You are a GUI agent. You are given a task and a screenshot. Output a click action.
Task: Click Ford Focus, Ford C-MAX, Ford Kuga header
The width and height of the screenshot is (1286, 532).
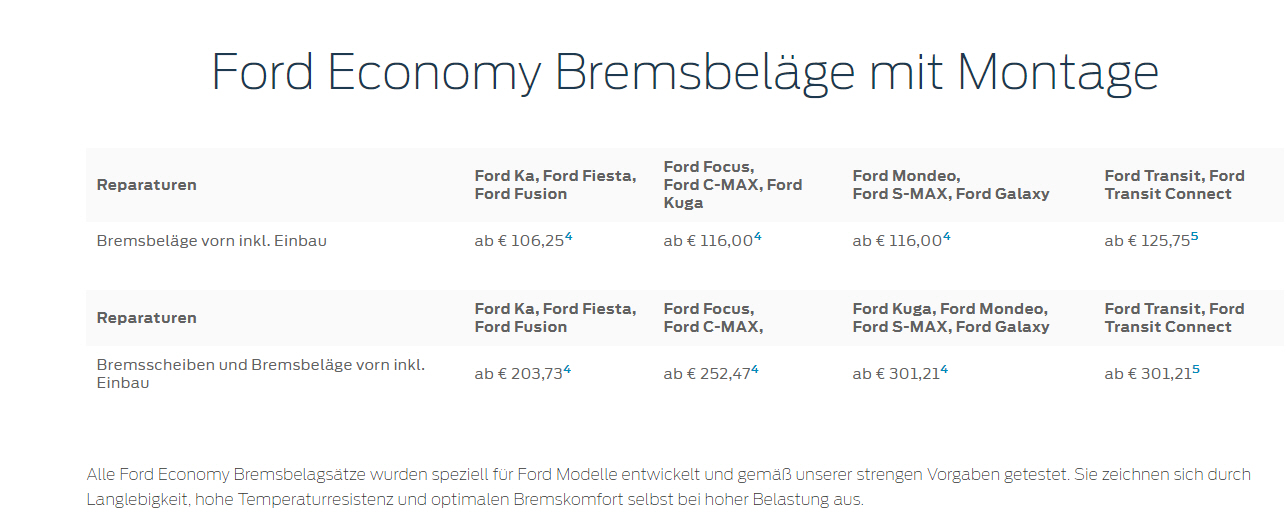[x=733, y=185]
